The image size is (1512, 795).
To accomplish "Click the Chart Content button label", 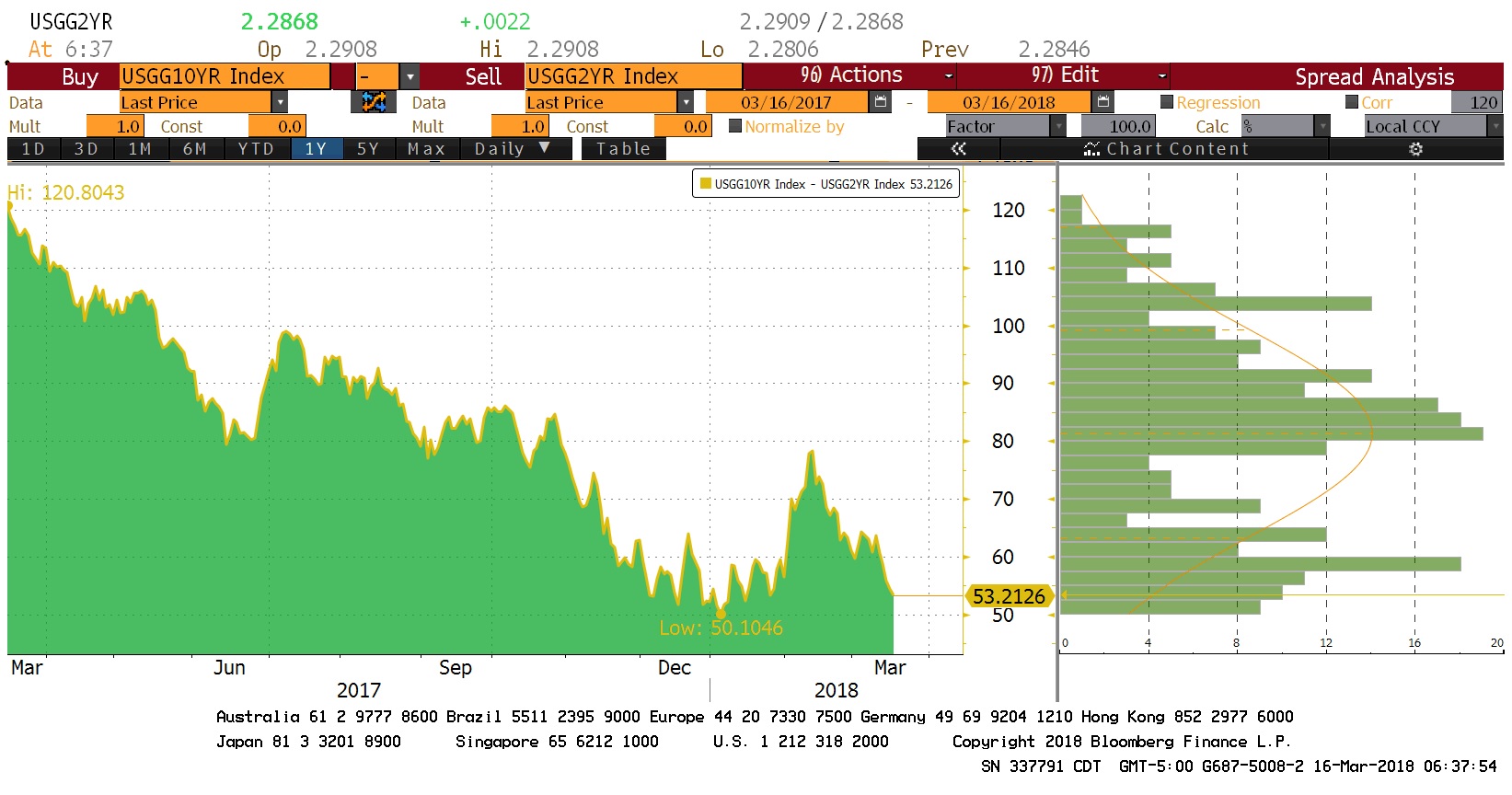I will pyautogui.click(x=1178, y=149).
